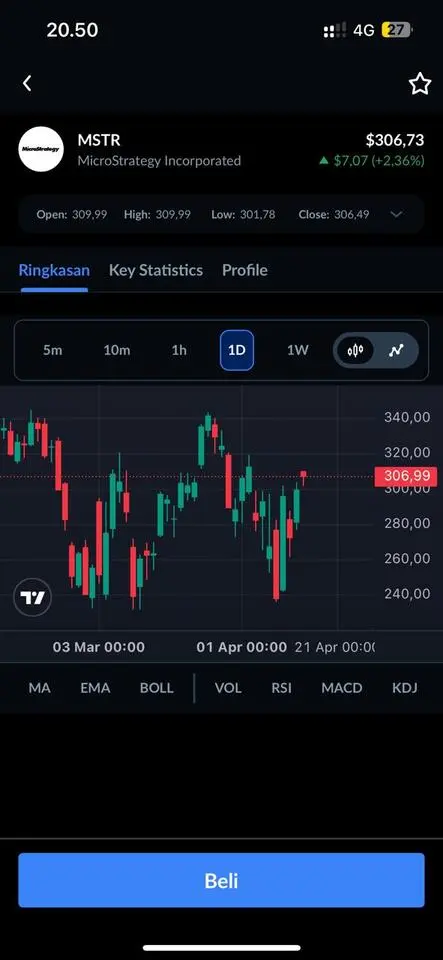Switch to line chart view
The image size is (443, 960).
click(396, 350)
